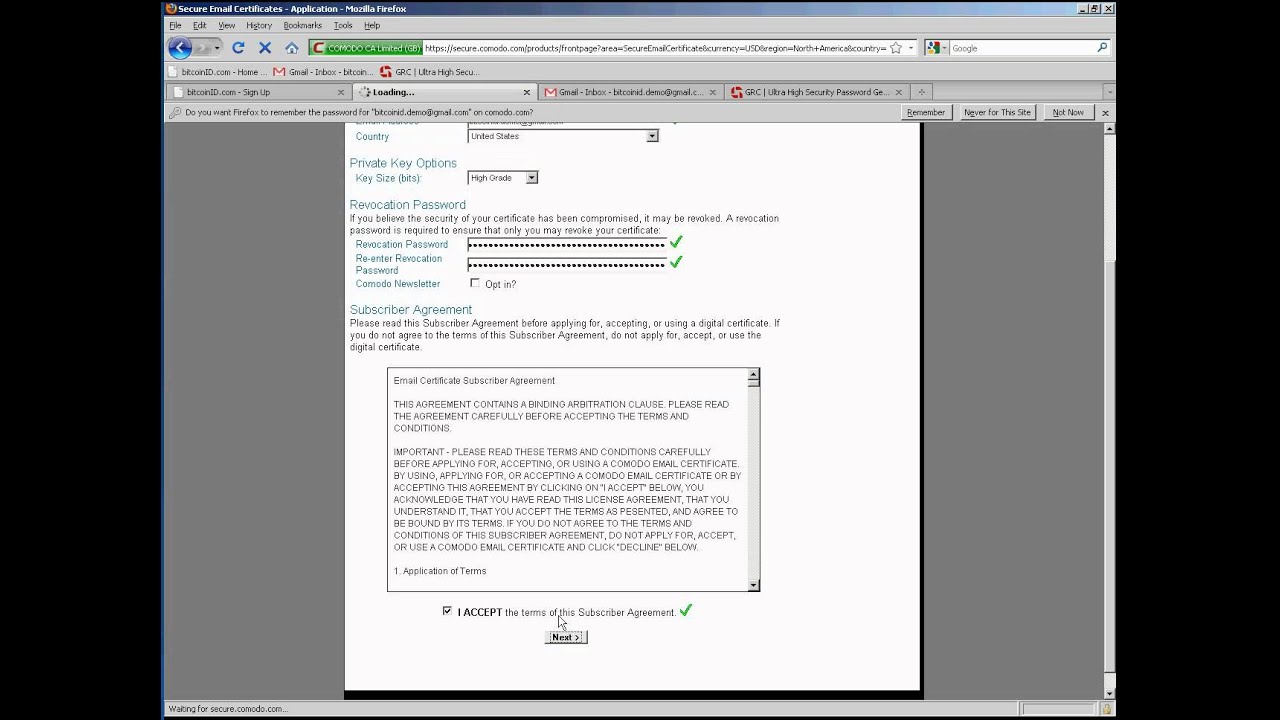Click the Email Certificate Subscriber Agreement title text
The height and width of the screenshot is (720, 1280).
[x=474, y=381]
